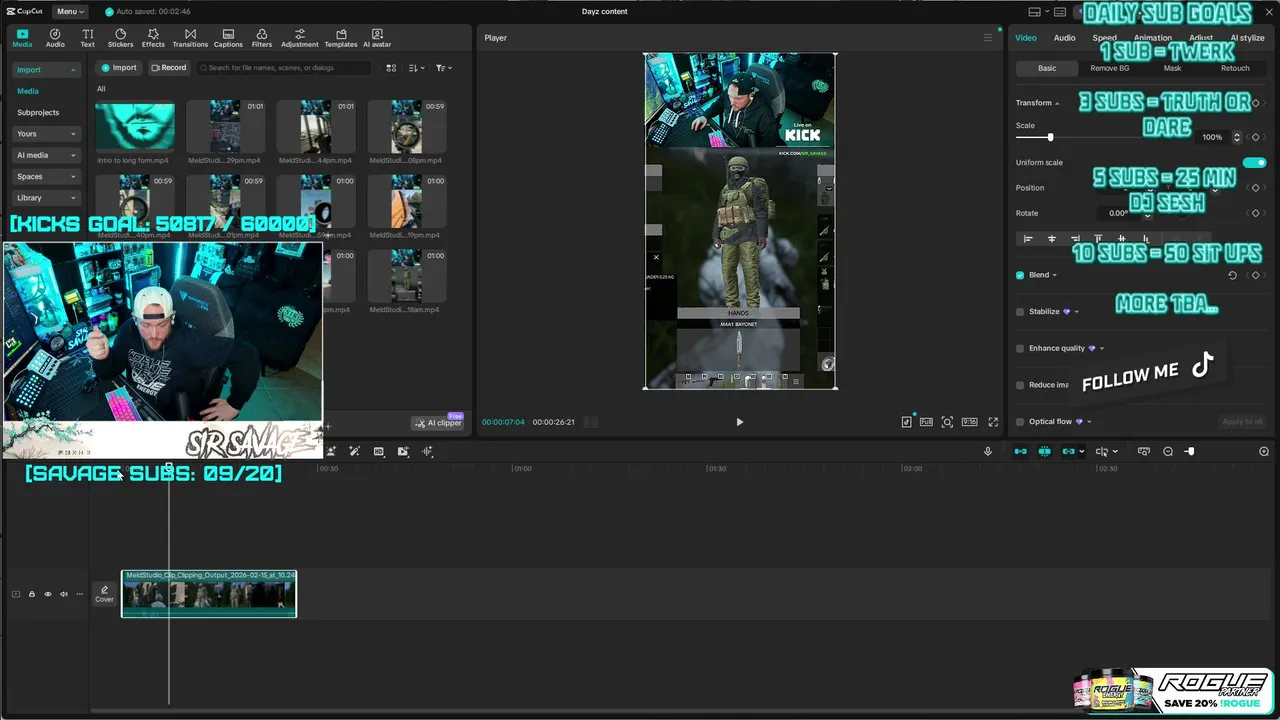Viewport: 1280px width, 720px height.
Task: Click the player snapshot focus icon
Action: click(x=947, y=422)
